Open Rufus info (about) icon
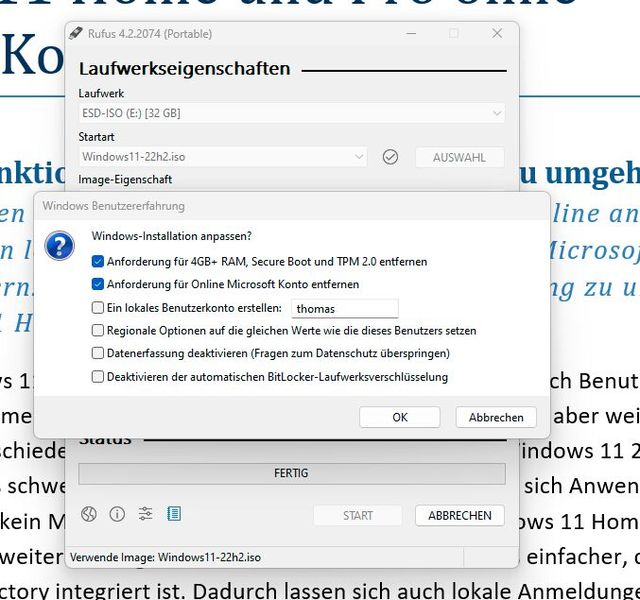Image resolution: width=640 pixels, height=600 pixels. click(117, 514)
